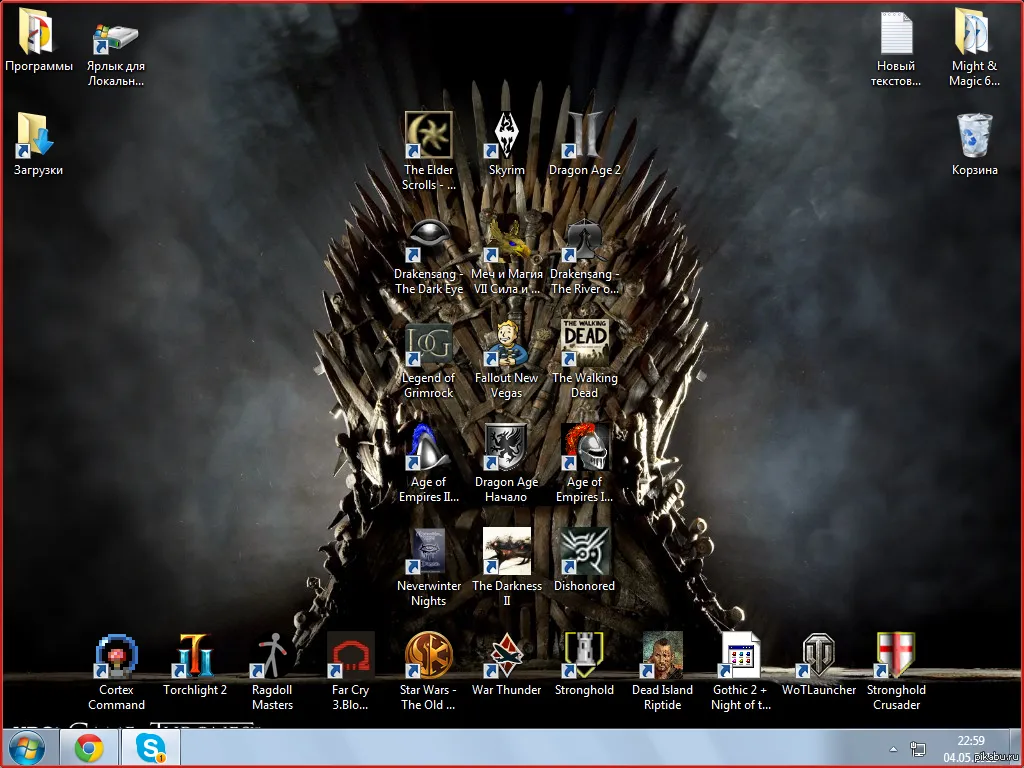This screenshot has height=768, width=1024.
Task: Select The Darkness II icon
Action: tap(506, 551)
